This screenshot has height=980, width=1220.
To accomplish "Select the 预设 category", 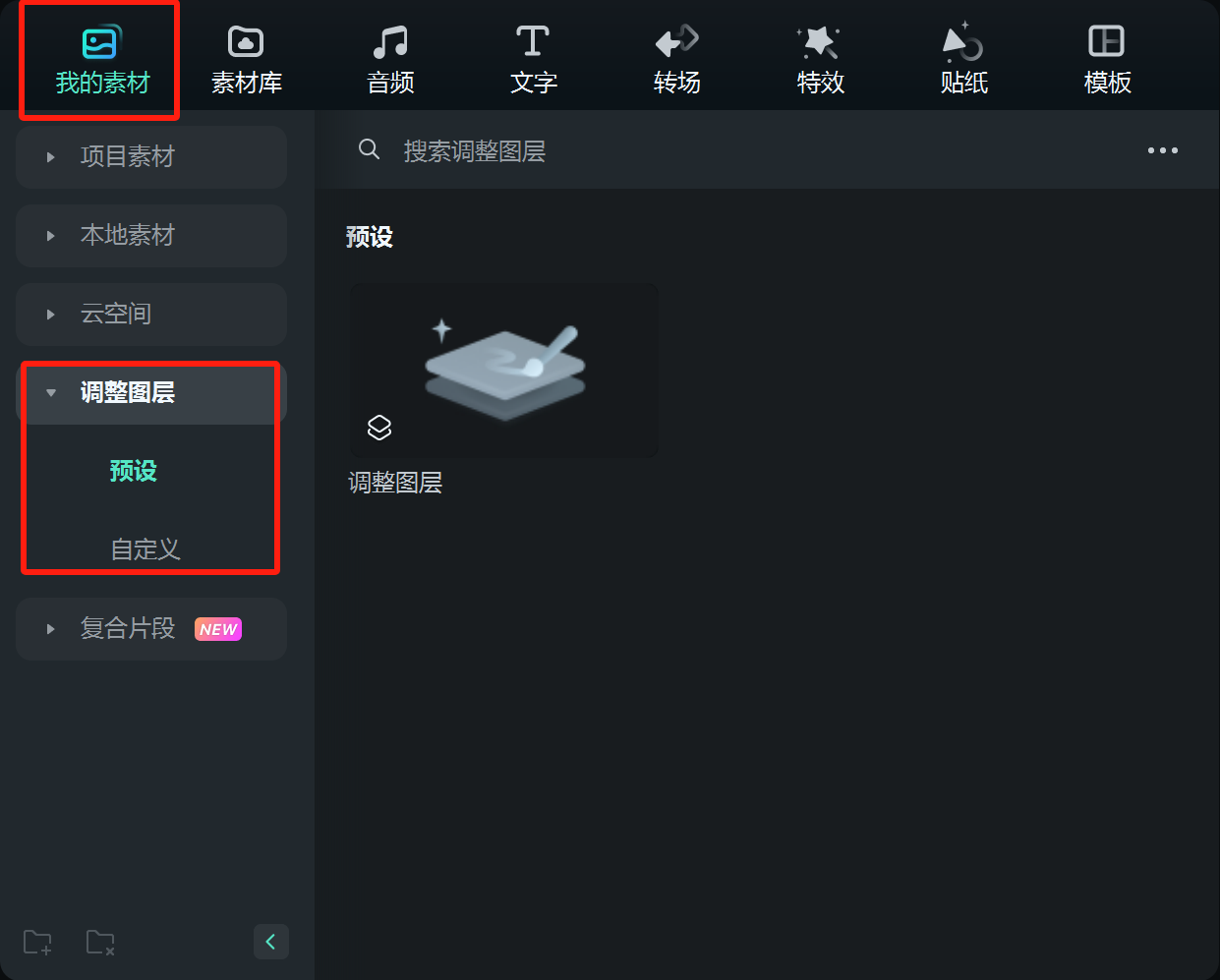I will click(133, 471).
